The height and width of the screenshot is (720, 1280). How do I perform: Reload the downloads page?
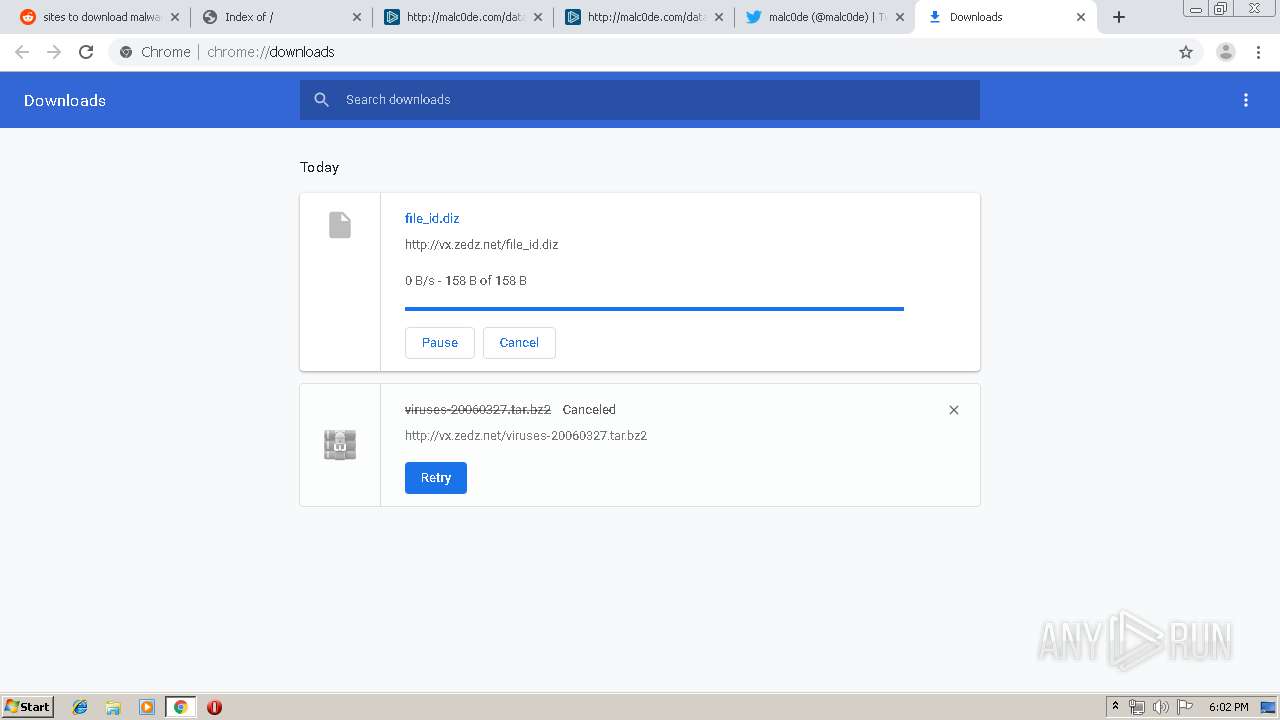point(86,52)
